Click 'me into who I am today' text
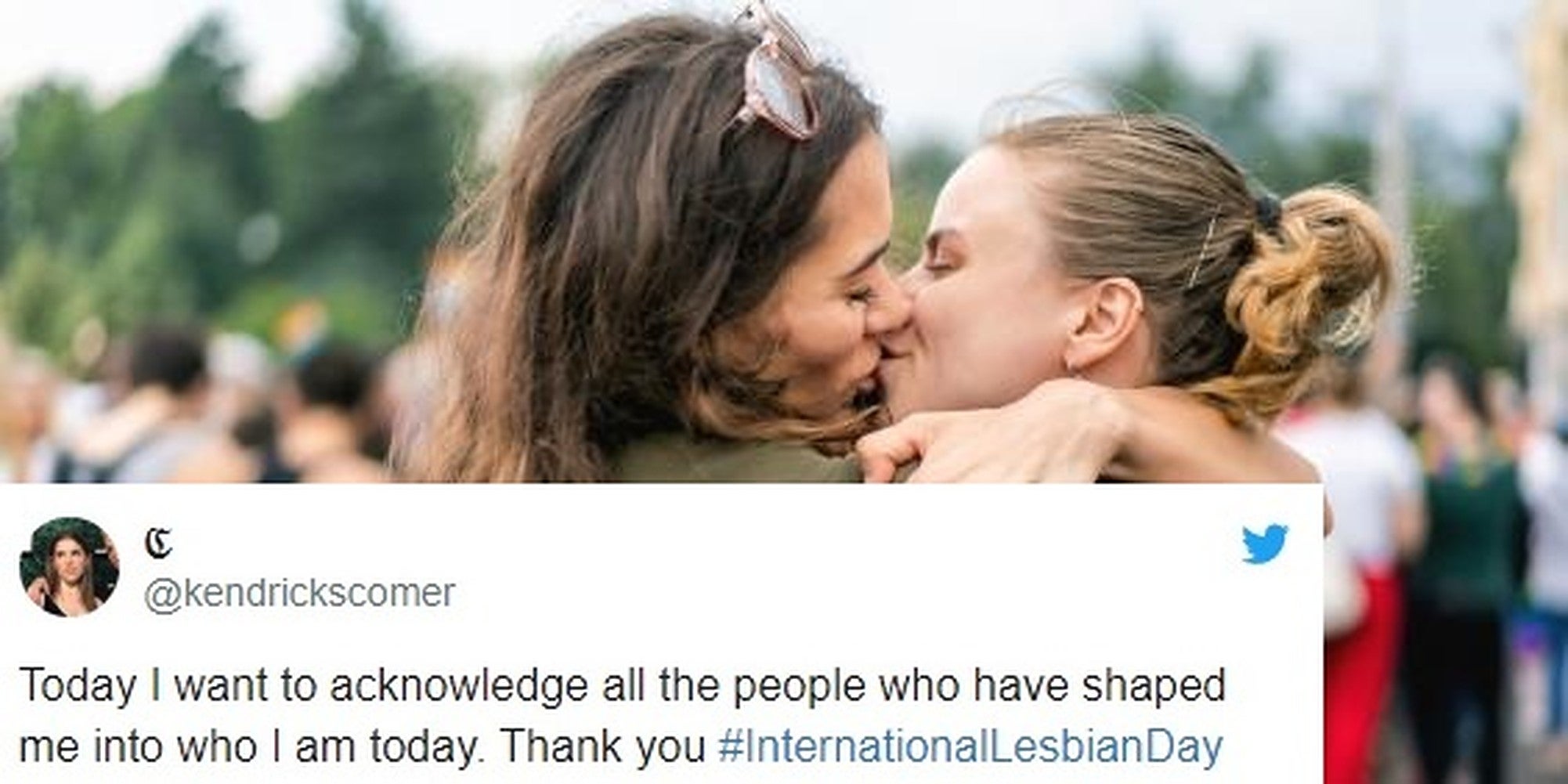 tap(256, 746)
